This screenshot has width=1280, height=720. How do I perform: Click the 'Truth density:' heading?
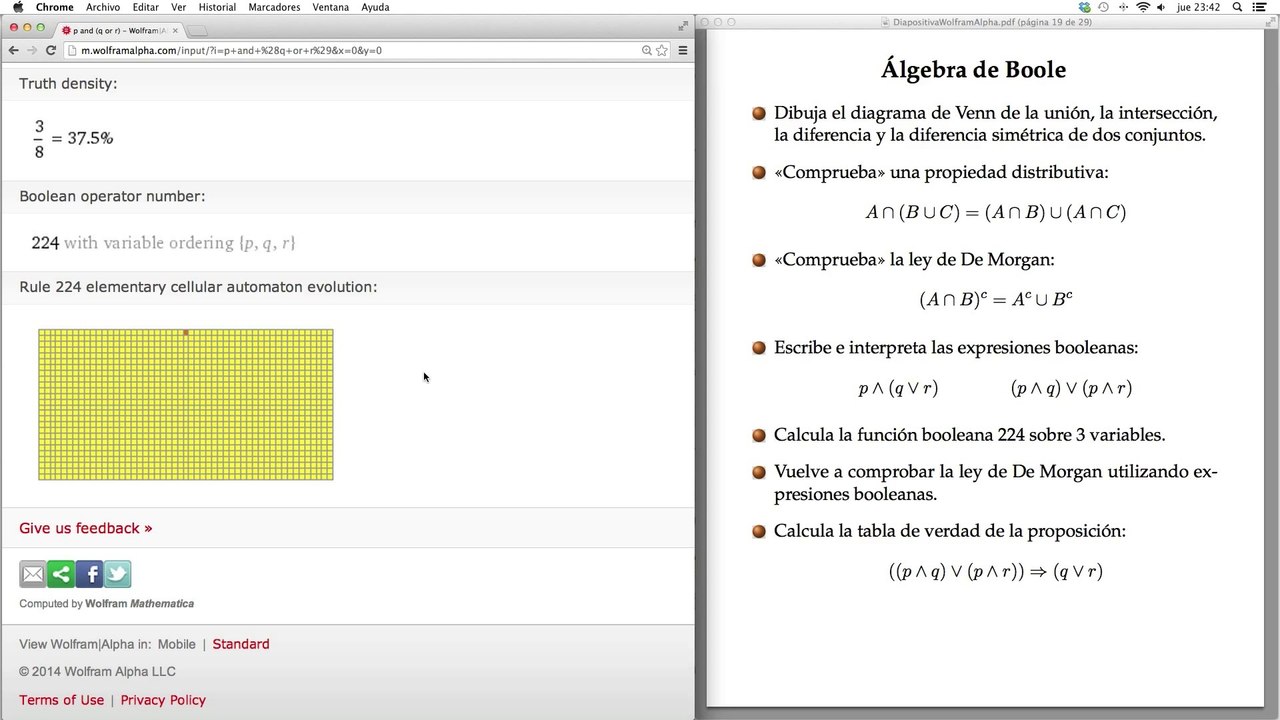(x=68, y=84)
